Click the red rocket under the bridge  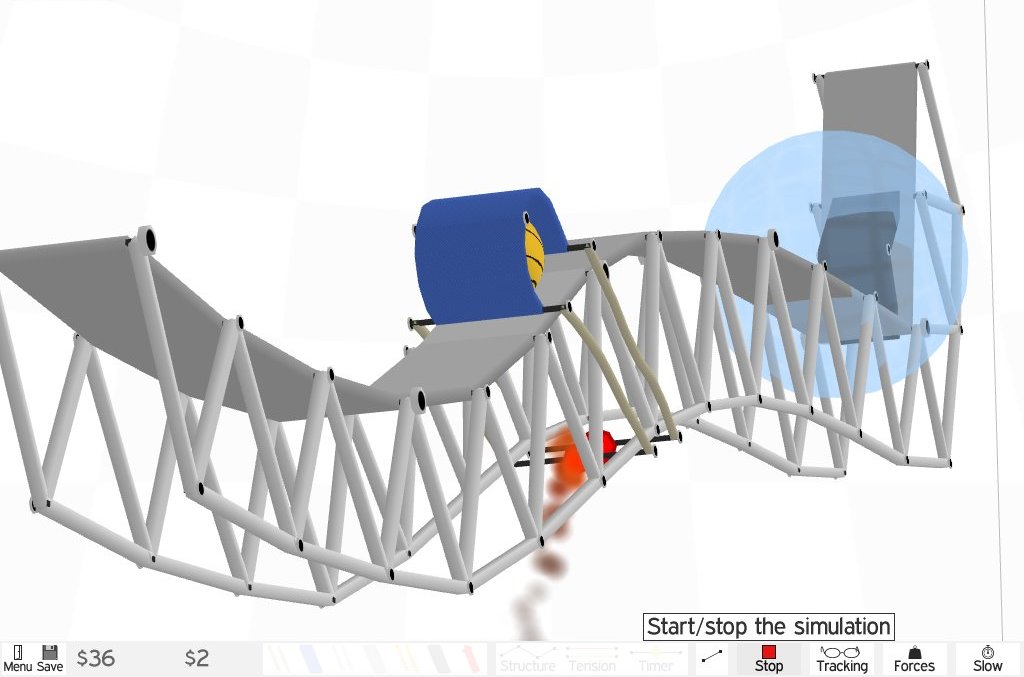605,443
